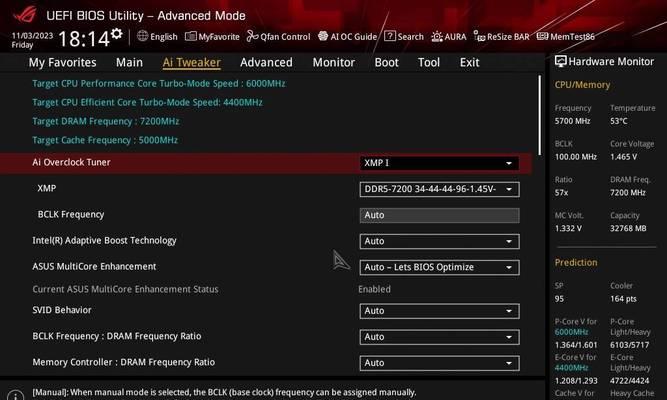Image resolution: width=667 pixels, height=400 pixels.
Task: Open AURA lighting icon
Action: 437,37
